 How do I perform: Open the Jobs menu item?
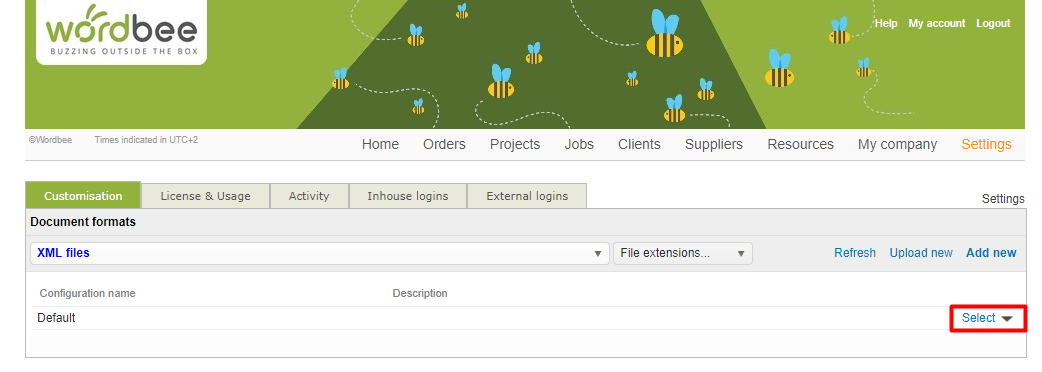pos(579,144)
